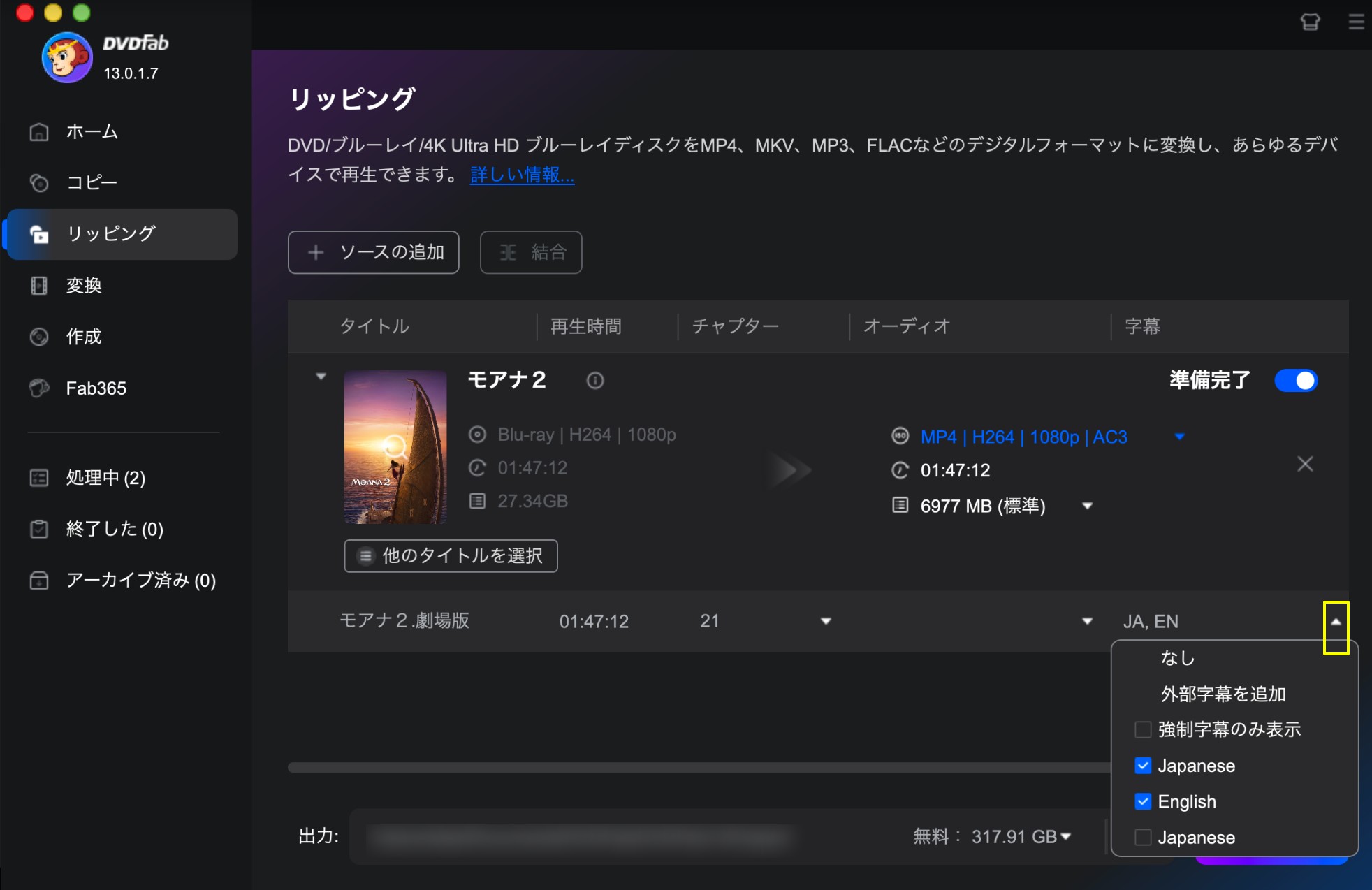Check the last Japanese subtitle checkbox
This screenshot has height=890, width=1372.
point(1143,837)
